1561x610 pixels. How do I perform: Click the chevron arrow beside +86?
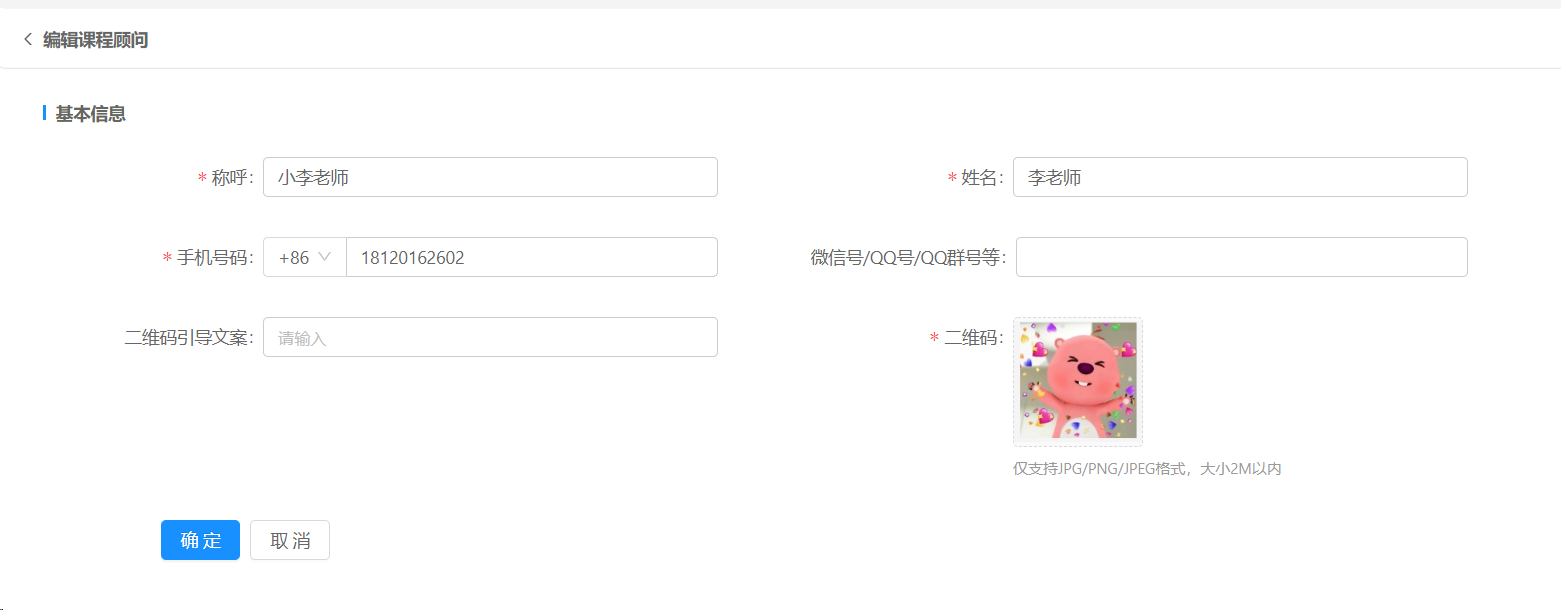click(x=325, y=257)
